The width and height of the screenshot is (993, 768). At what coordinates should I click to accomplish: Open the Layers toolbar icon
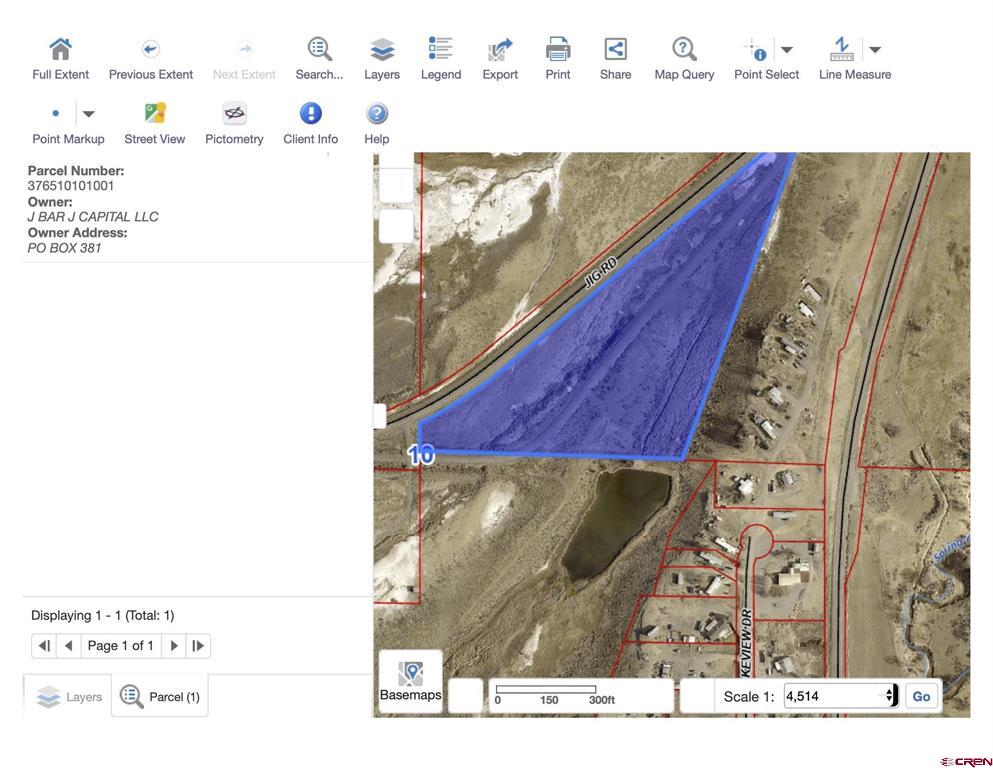coord(382,49)
